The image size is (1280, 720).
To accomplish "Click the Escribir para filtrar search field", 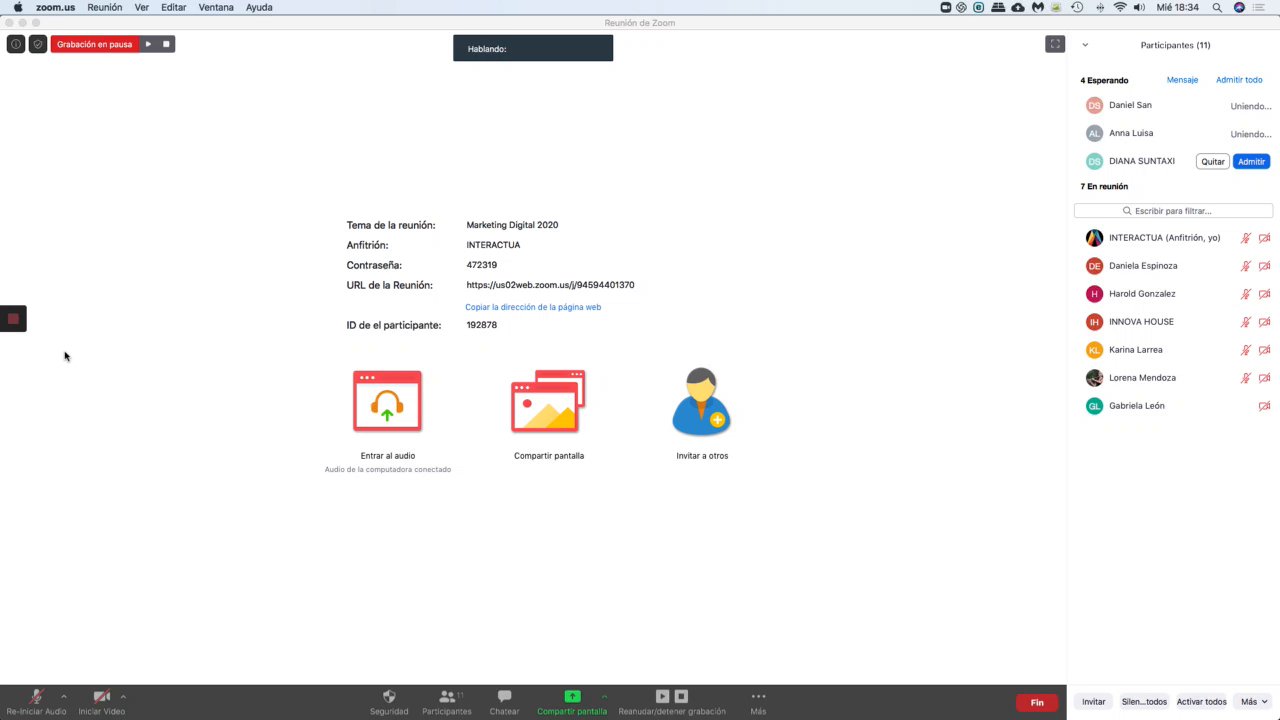I will 1173,211.
